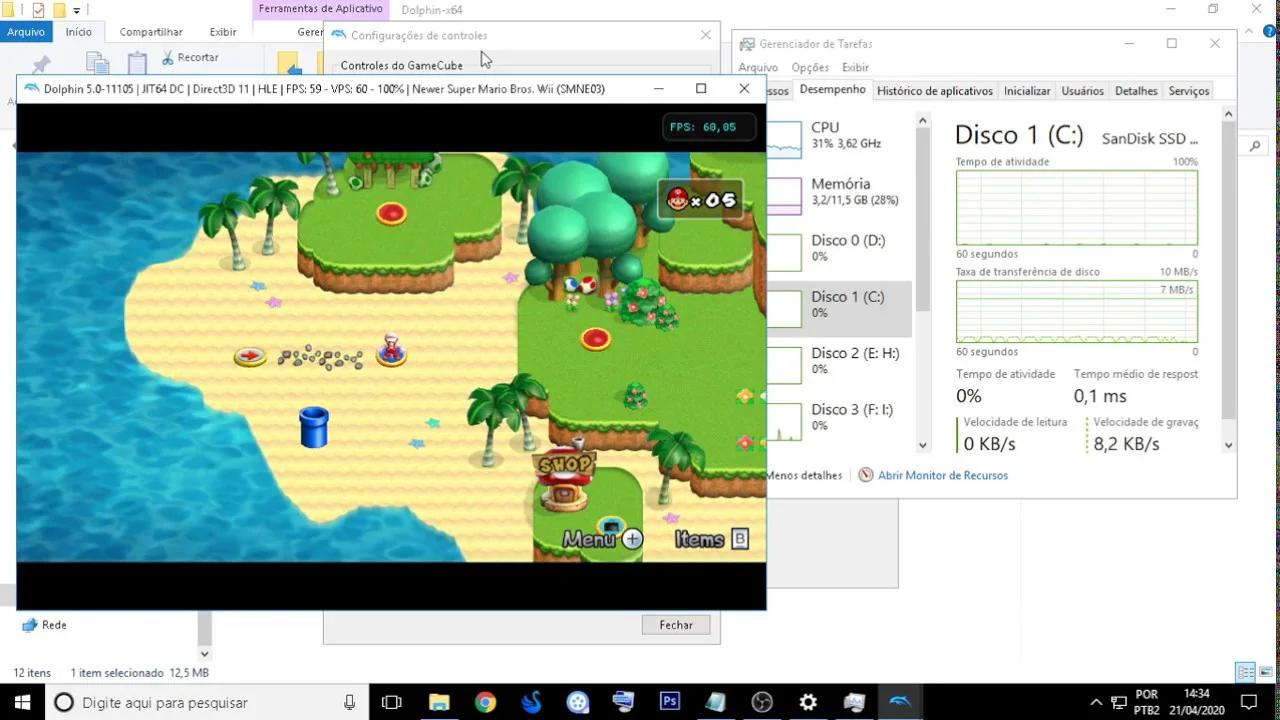The height and width of the screenshot is (720, 1280).
Task: Click the Fechar button in the controller dialog
Action: click(x=675, y=624)
